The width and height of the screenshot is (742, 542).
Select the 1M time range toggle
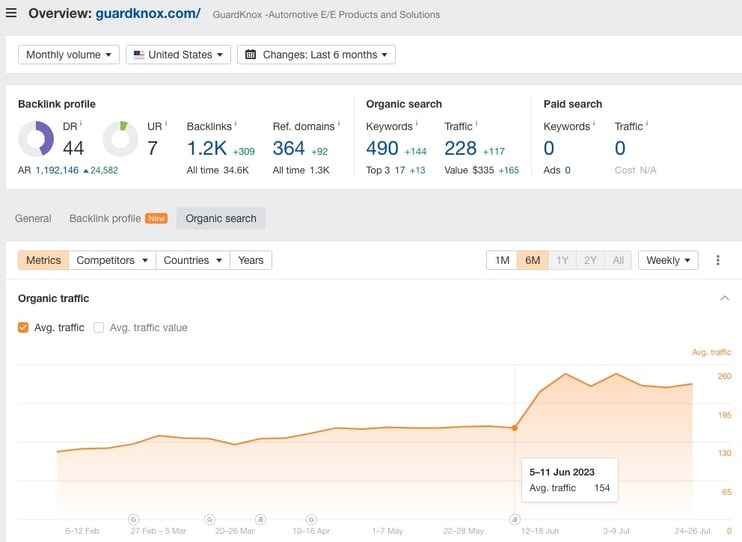[x=501, y=260]
